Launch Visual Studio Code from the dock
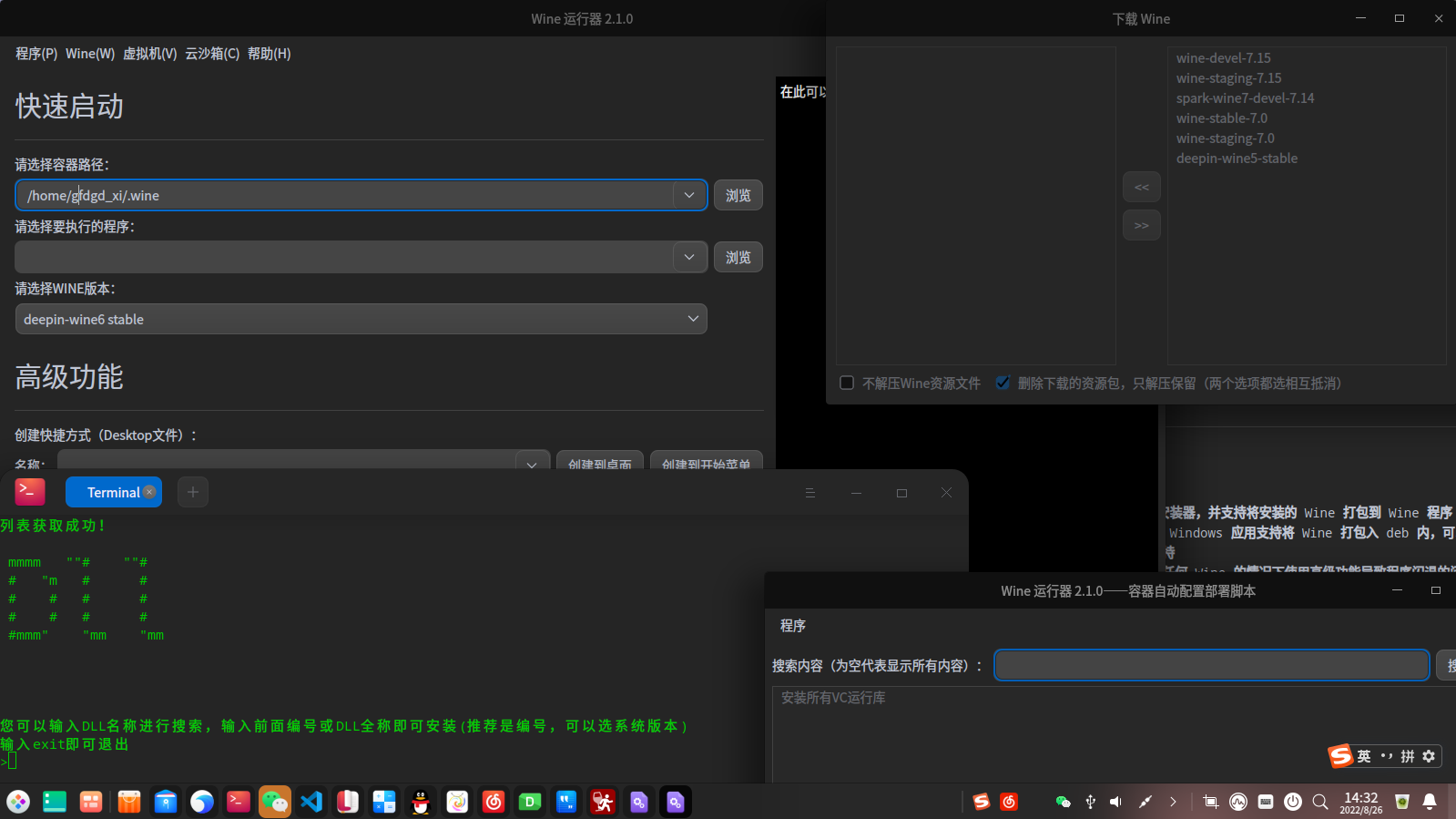Image resolution: width=1456 pixels, height=819 pixels. (x=311, y=802)
